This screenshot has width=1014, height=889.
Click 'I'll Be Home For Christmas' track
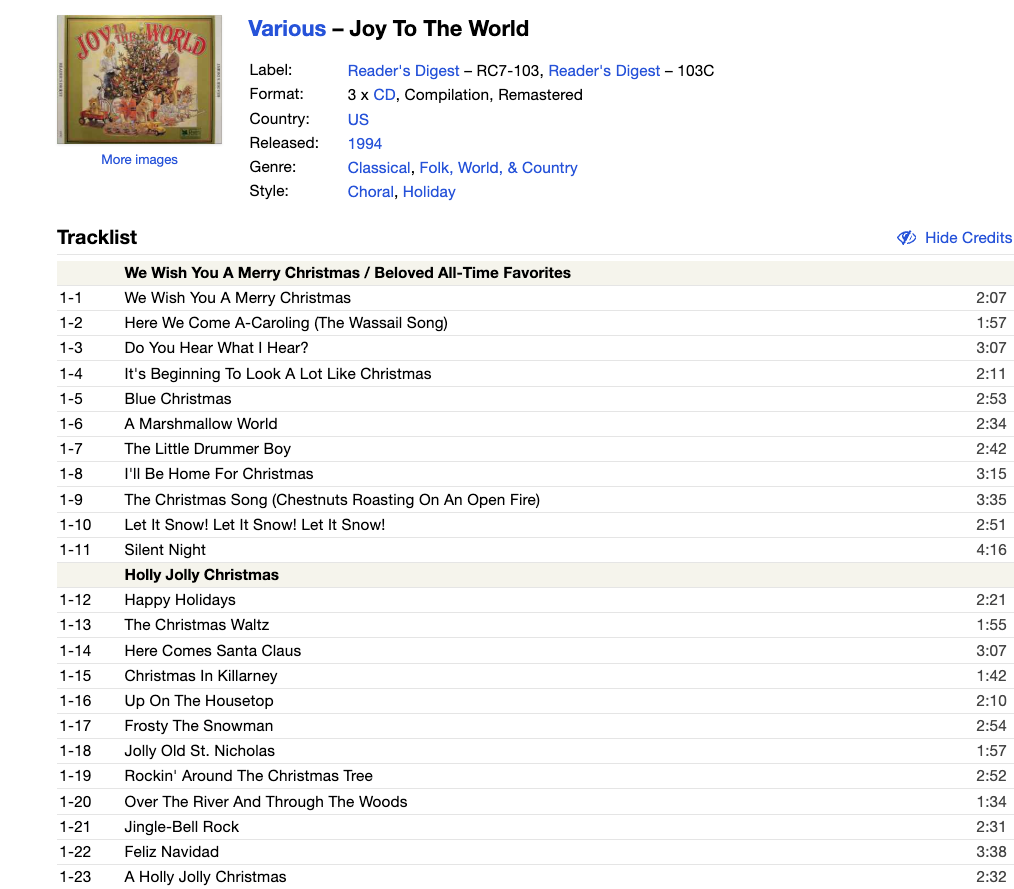(219, 474)
